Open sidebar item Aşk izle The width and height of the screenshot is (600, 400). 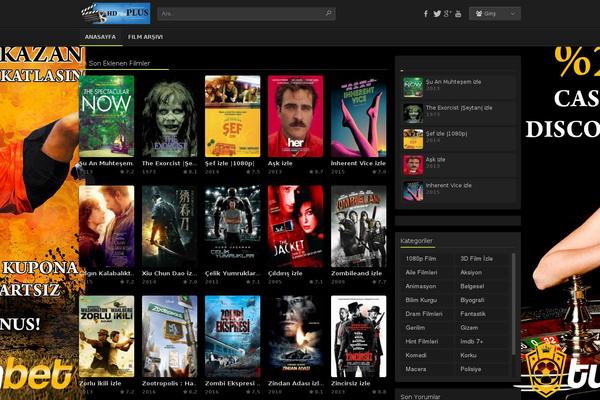(435, 160)
